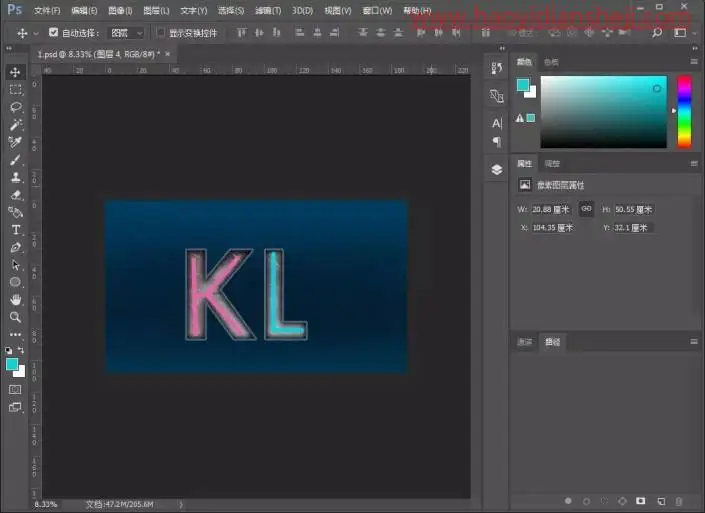The image size is (705, 513).
Task: Click Fill path with foreground color button
Action: [x=568, y=501]
